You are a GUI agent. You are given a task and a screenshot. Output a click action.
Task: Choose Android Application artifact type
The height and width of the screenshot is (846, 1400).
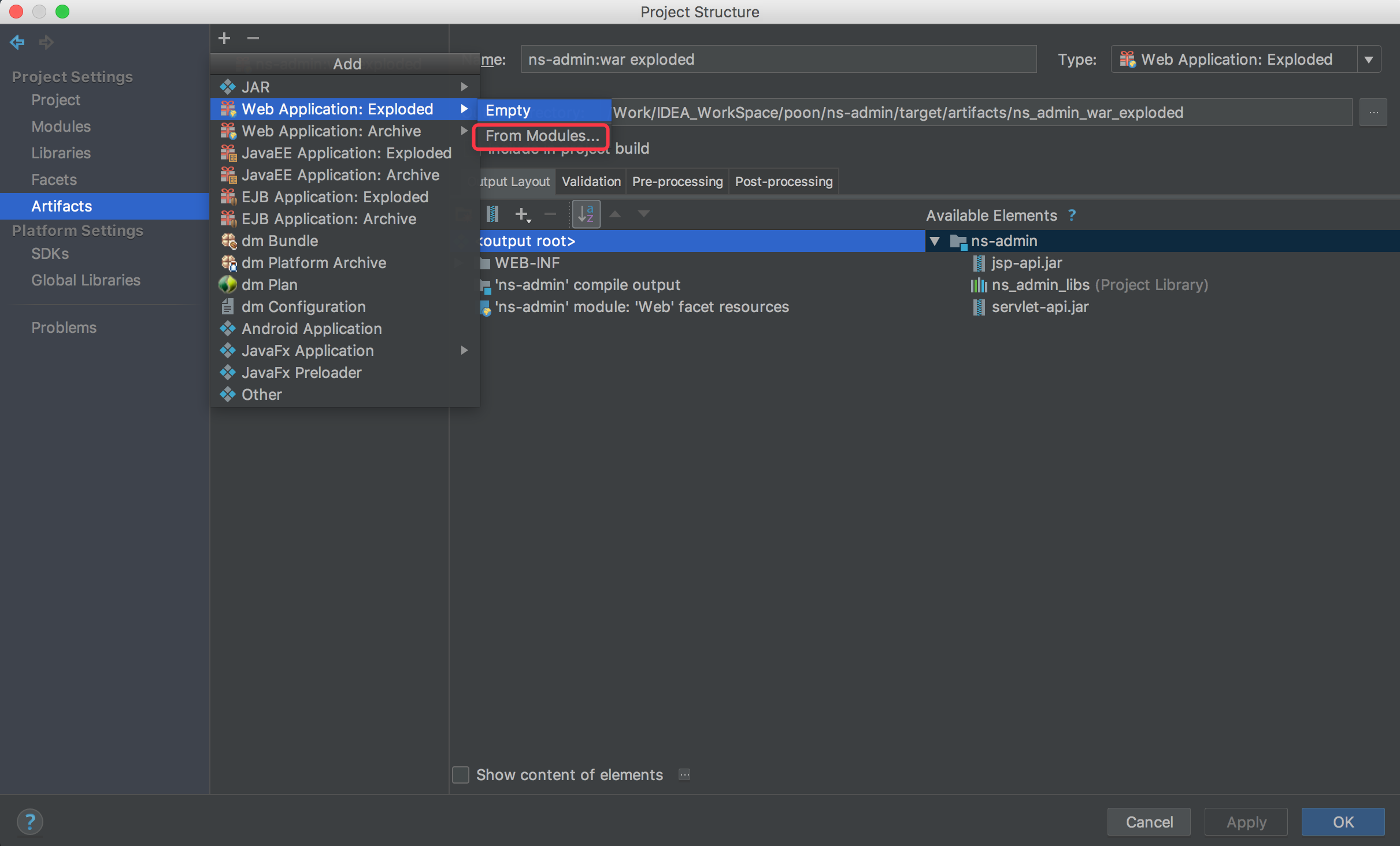coord(312,328)
